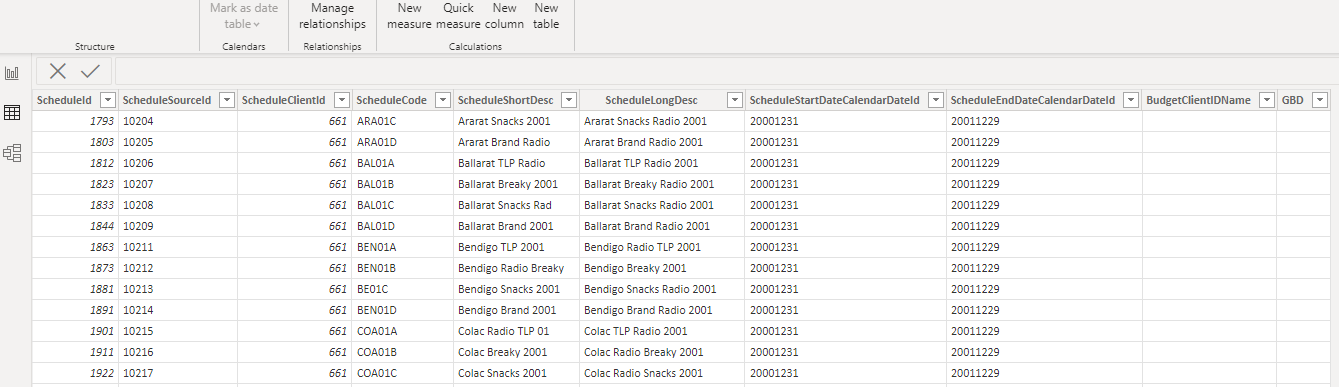
Task: Open GBD column filter dropdown
Action: [x=1319, y=100]
